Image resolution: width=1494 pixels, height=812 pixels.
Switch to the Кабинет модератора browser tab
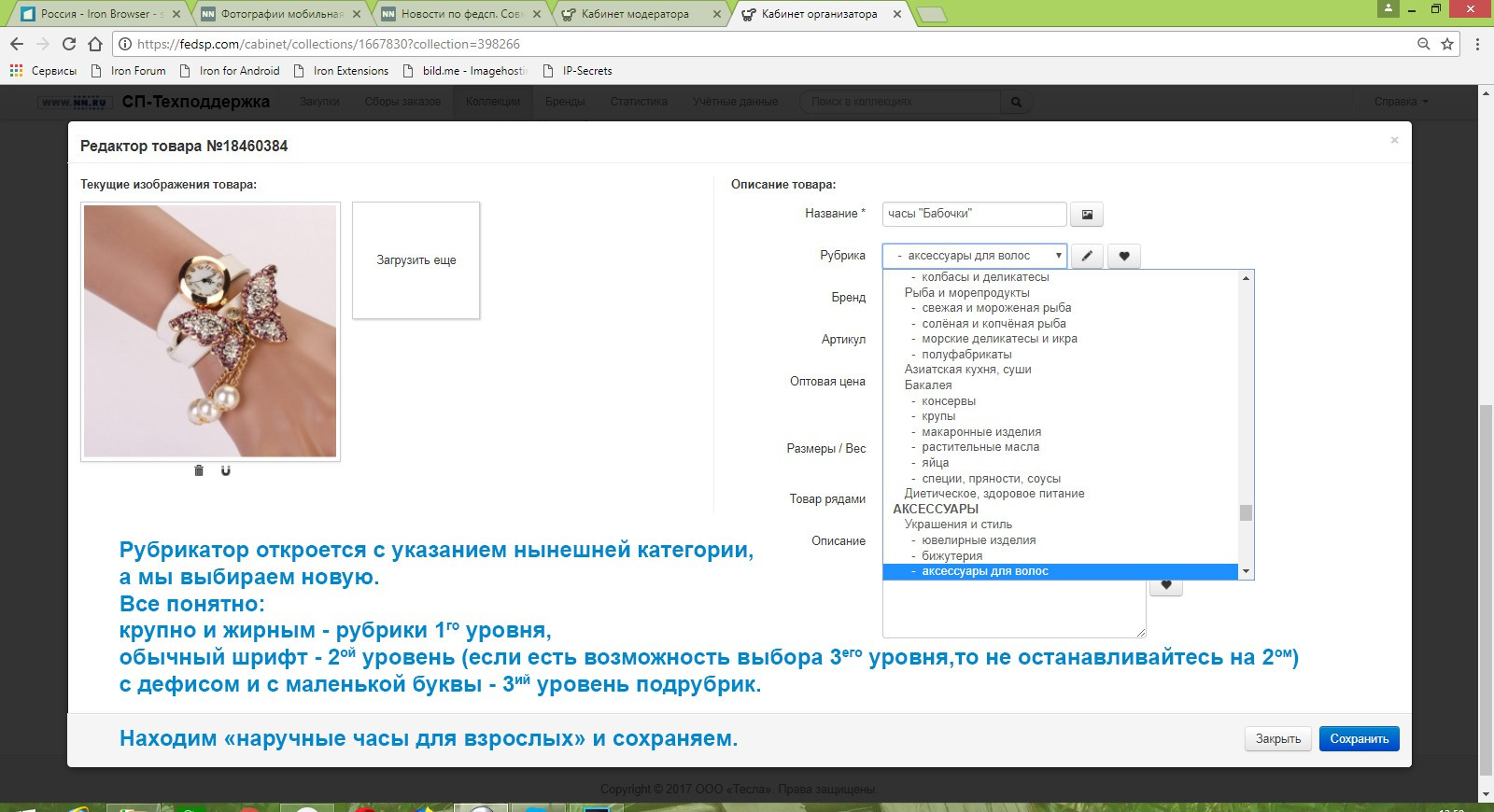click(x=635, y=14)
